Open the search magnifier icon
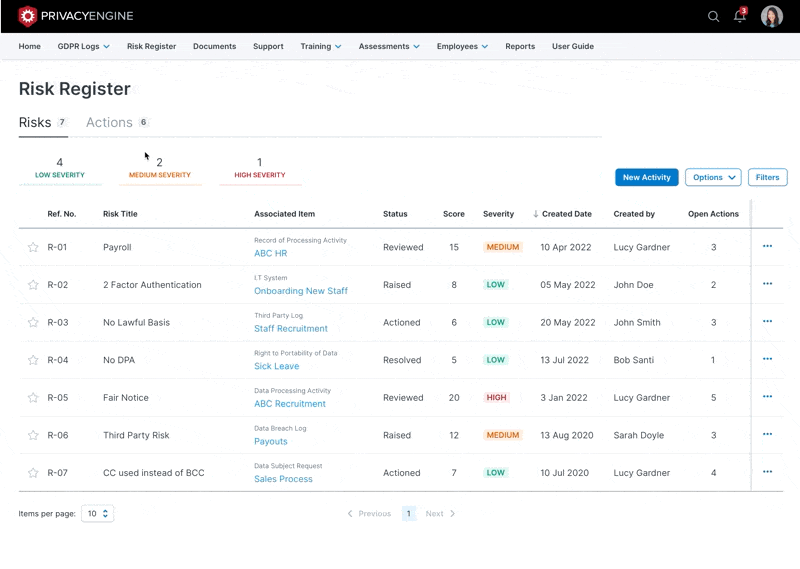The height and width of the screenshot is (569, 800). pyautogui.click(x=713, y=17)
